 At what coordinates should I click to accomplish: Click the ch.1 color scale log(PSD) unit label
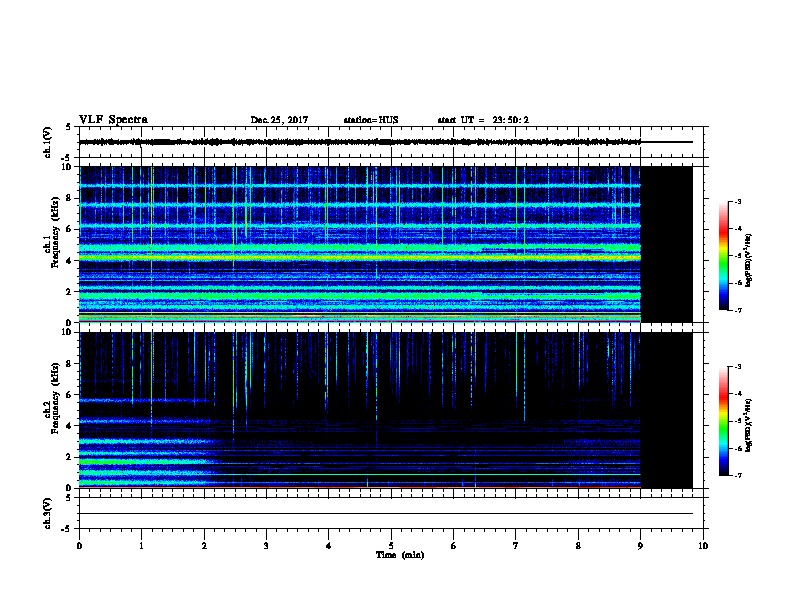coord(748,261)
